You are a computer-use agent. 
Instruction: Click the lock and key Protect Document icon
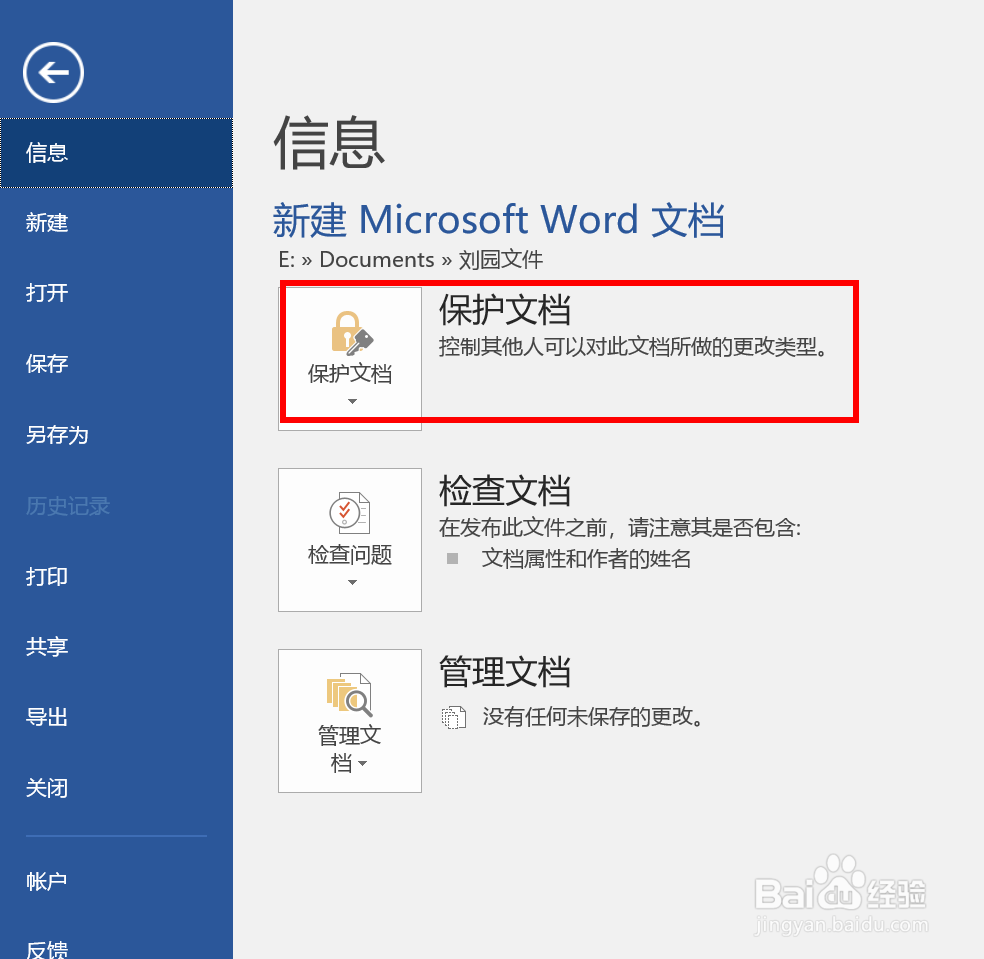point(351,333)
